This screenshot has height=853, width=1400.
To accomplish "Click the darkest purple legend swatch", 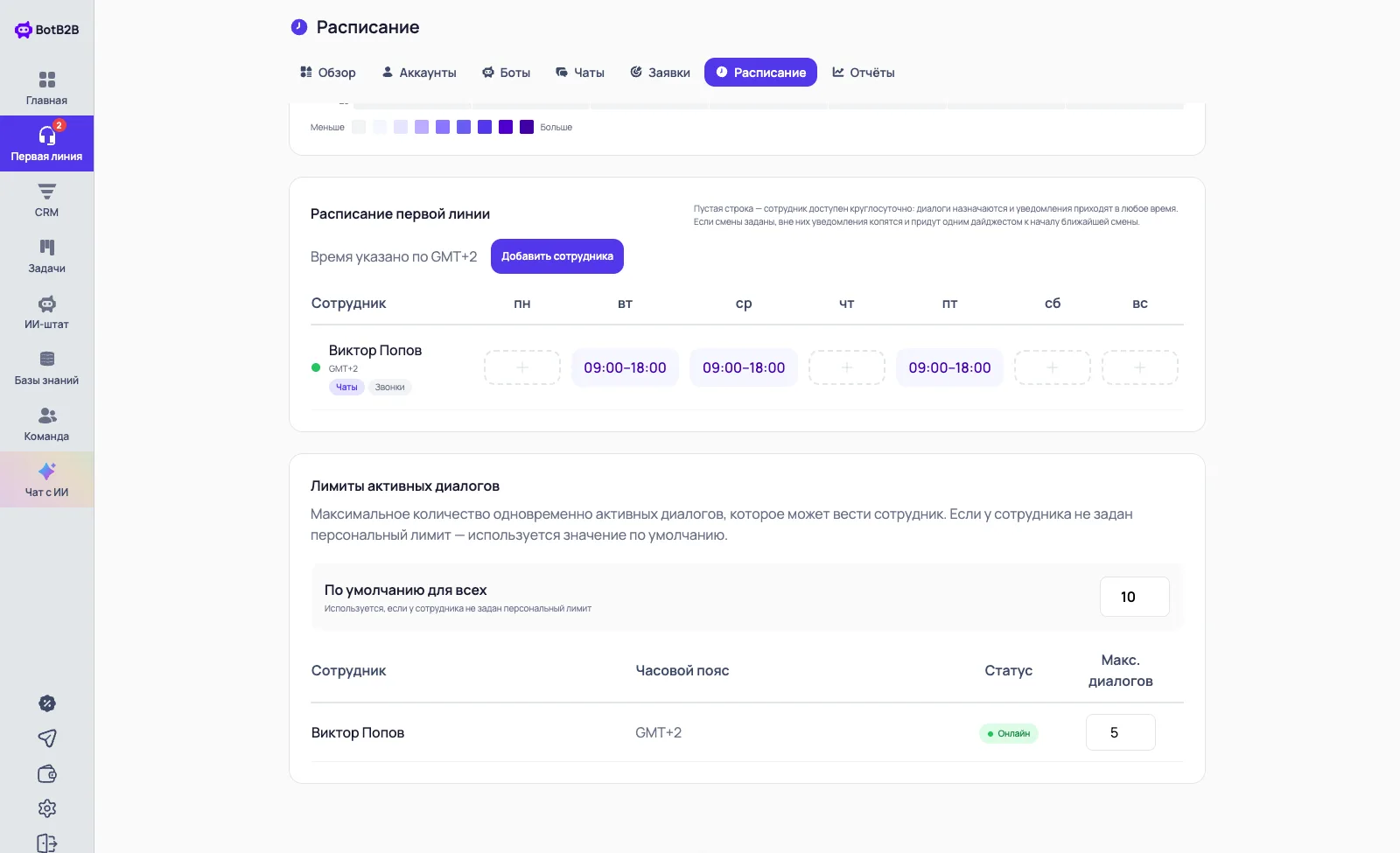I will 527,127.
